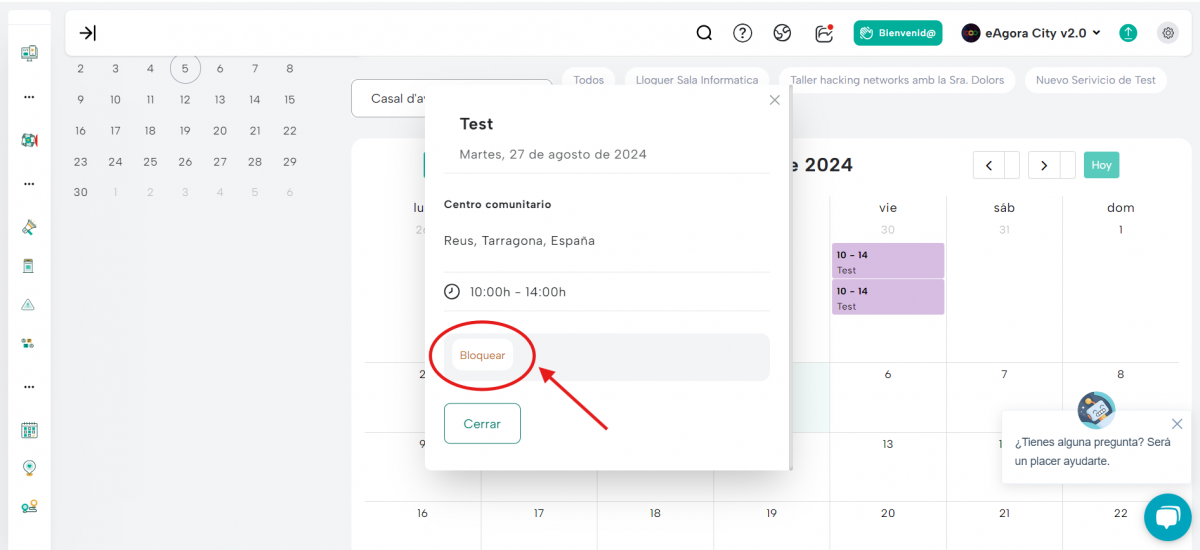Select Nuevo Serivicio de Test filter
The height and width of the screenshot is (550, 1200).
pyautogui.click(x=1095, y=80)
